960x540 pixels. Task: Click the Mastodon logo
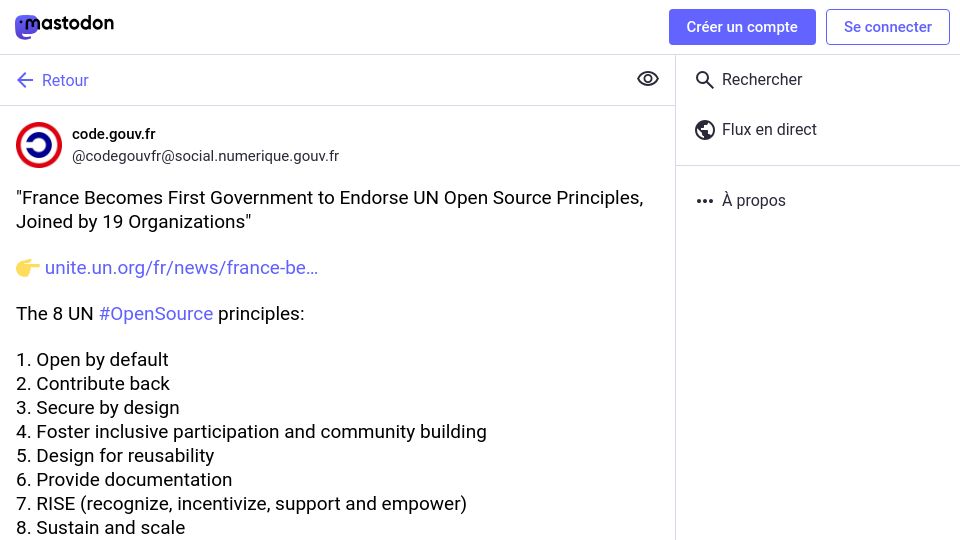click(64, 26)
